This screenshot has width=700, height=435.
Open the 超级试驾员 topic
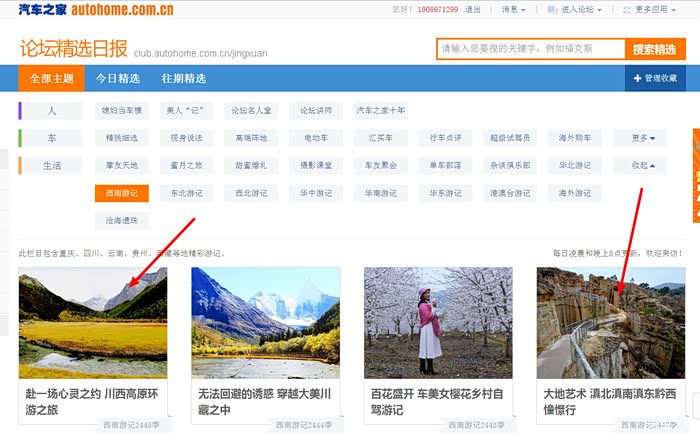(510, 138)
